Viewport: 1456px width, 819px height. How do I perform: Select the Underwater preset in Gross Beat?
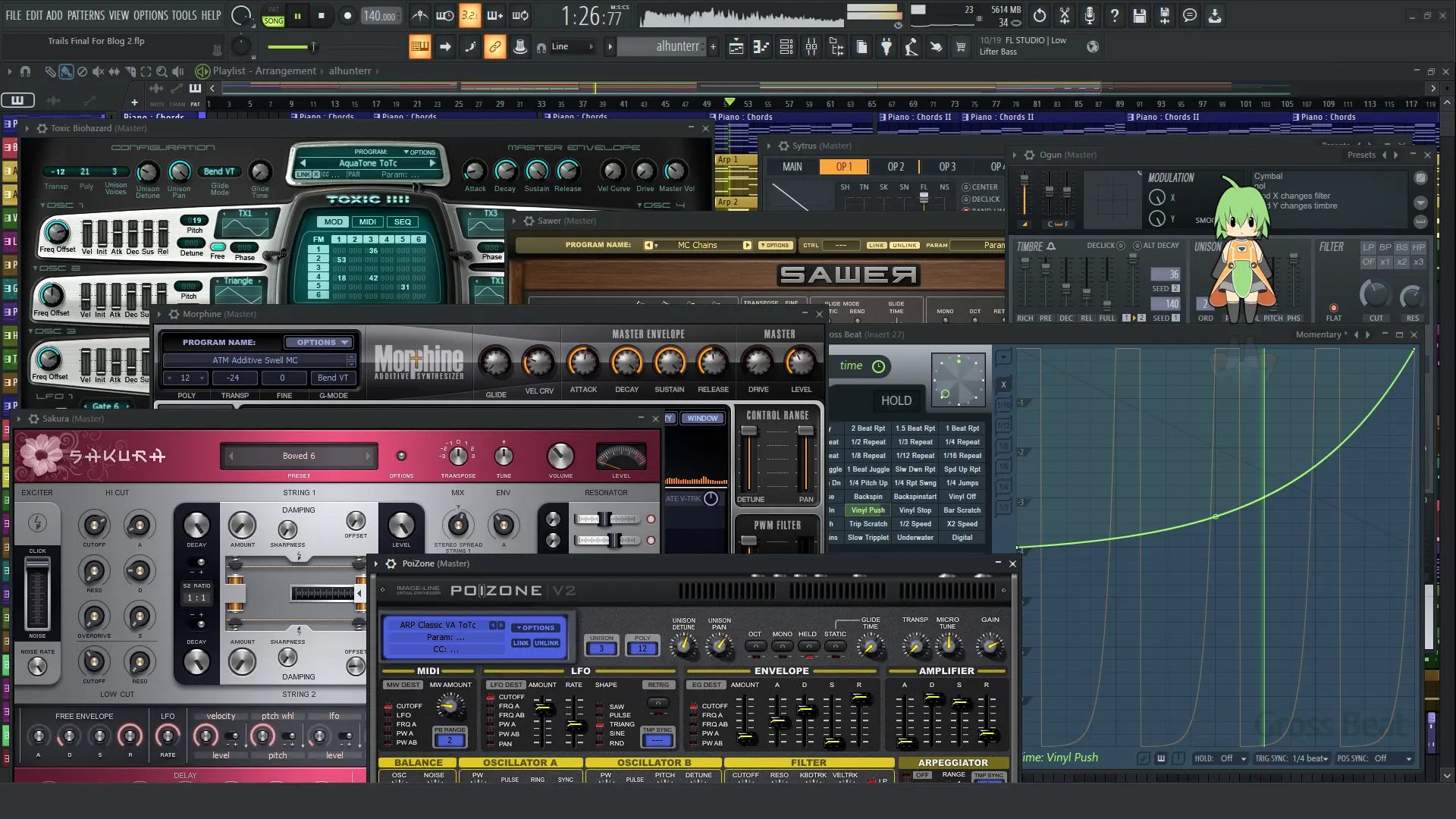point(915,538)
